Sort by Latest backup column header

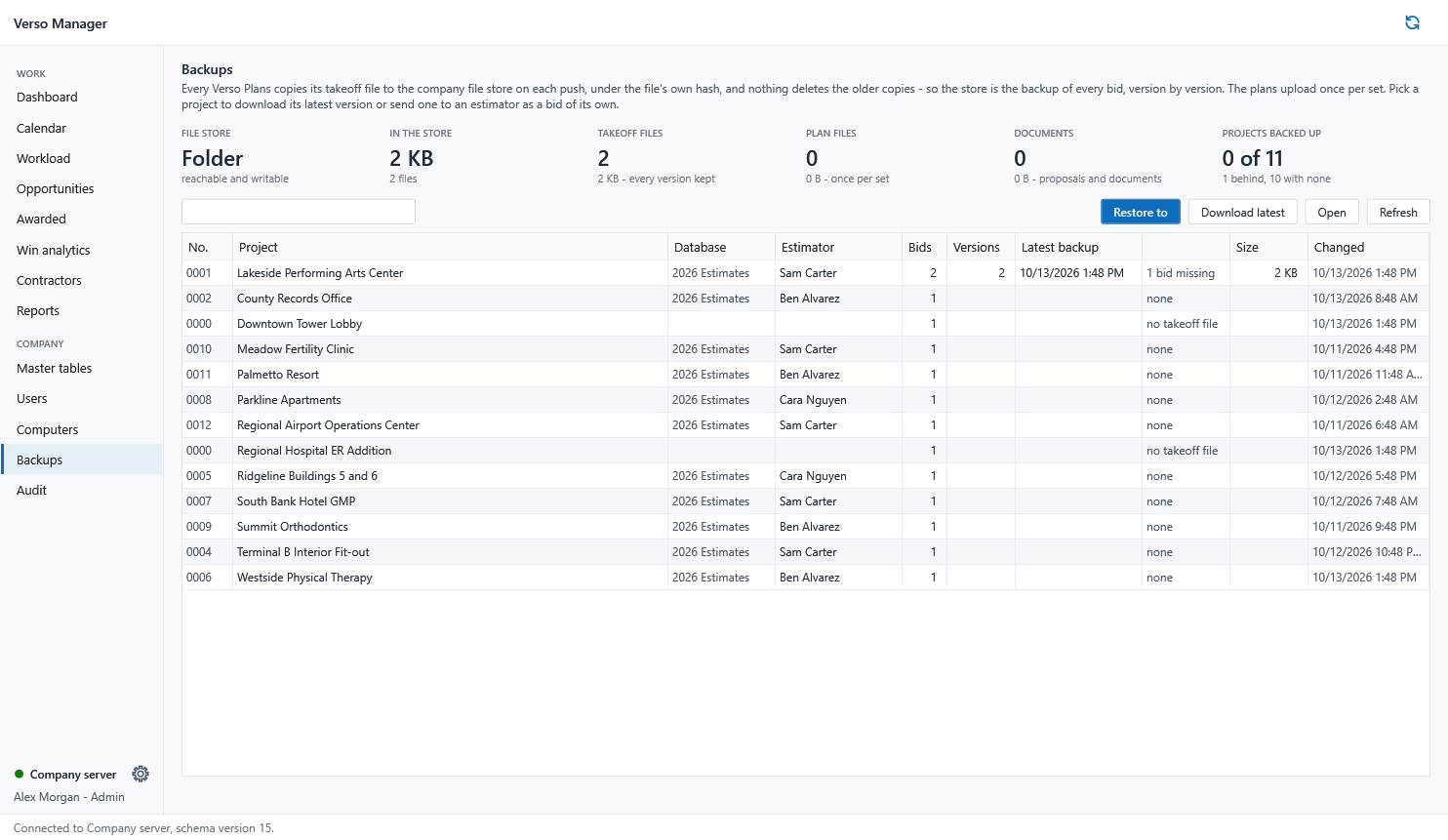(1078, 247)
